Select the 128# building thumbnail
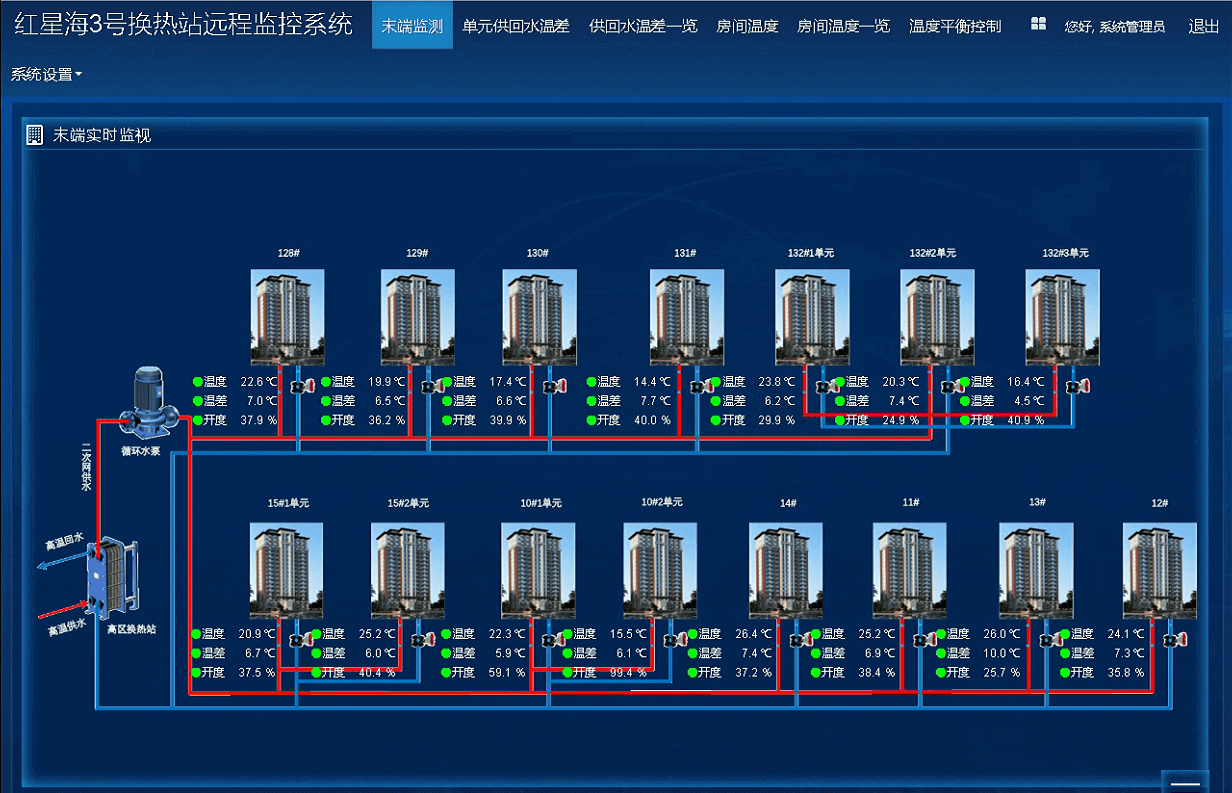The width and height of the screenshot is (1232, 793). click(x=287, y=317)
